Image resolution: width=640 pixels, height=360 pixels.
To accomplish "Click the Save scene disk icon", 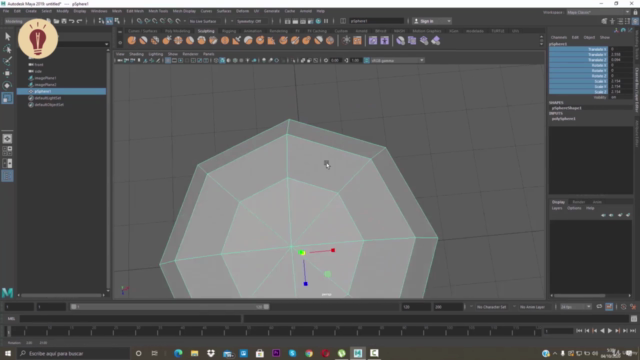I will pos(64,21).
